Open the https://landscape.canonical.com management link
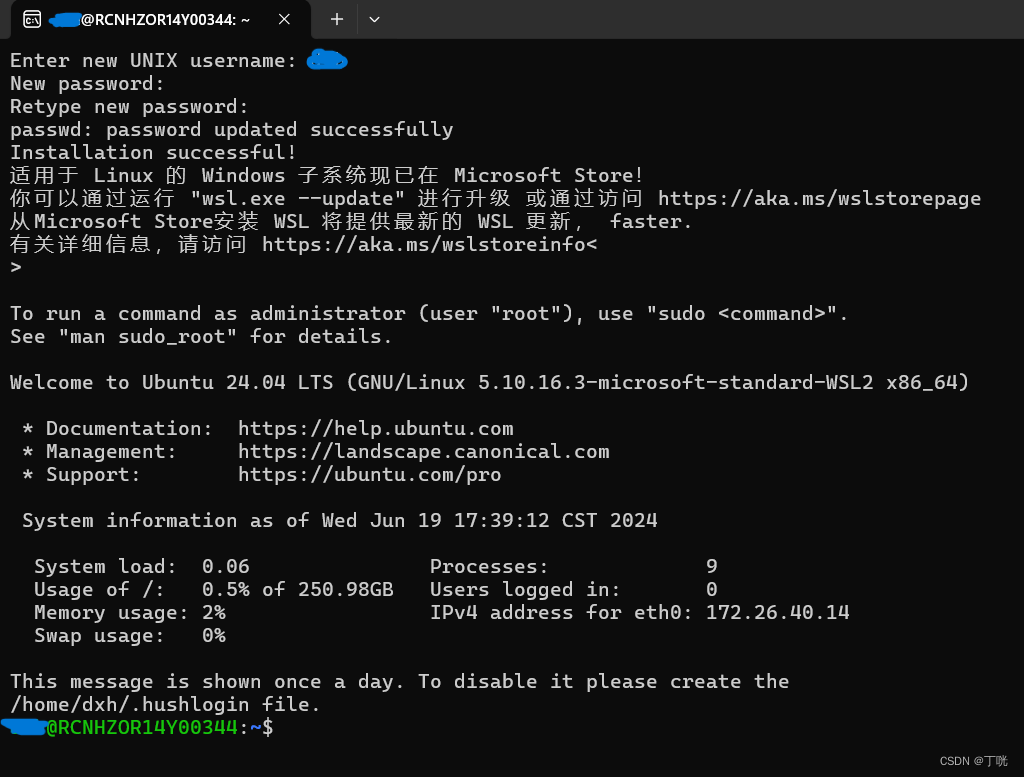 pos(423,451)
